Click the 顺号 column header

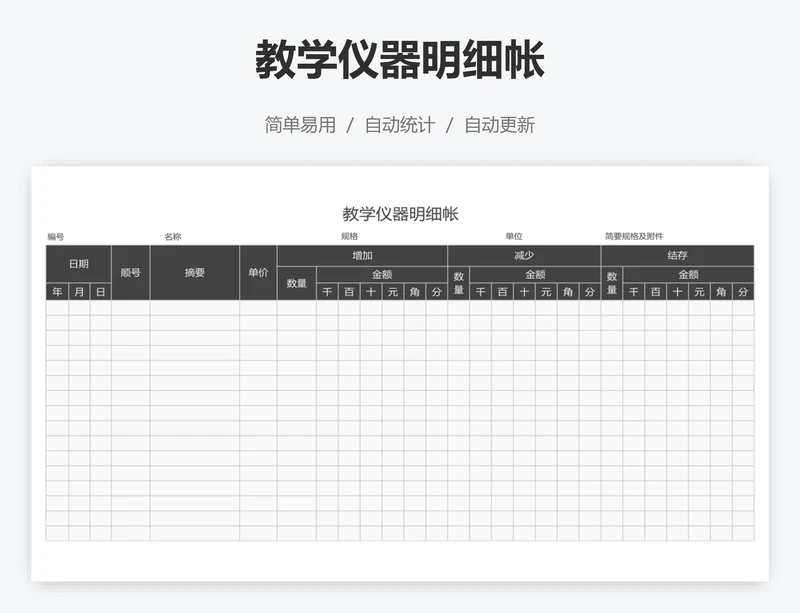131,273
